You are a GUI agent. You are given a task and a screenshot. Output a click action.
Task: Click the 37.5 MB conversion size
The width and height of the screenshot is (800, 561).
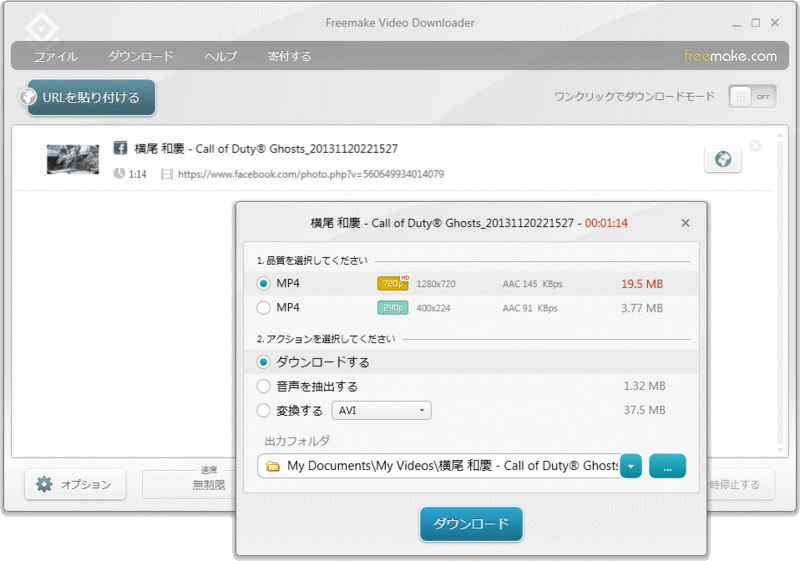[x=644, y=410]
